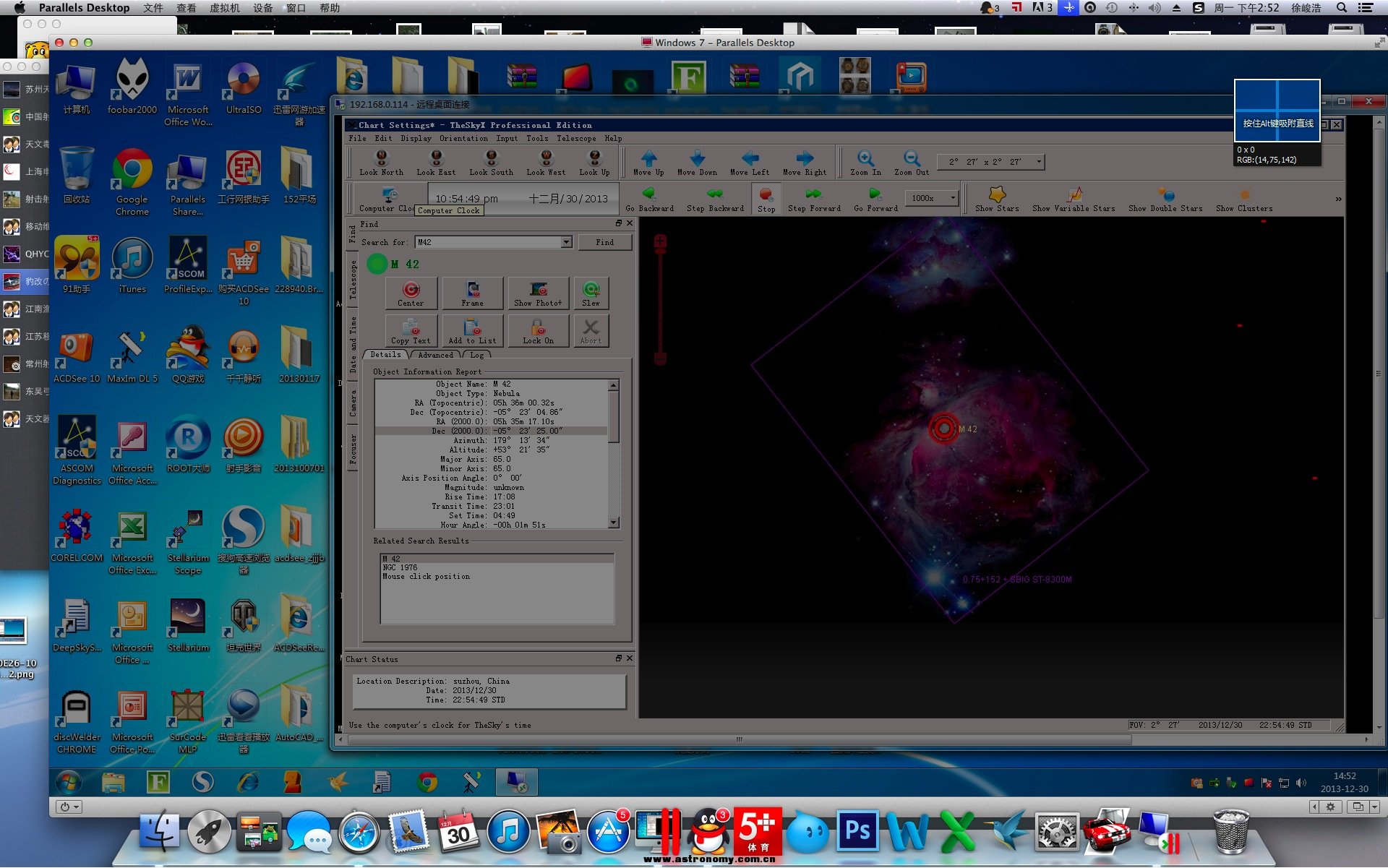Screen dimensions: 1388x868
Task: Switch to Log tab
Action: click(477, 355)
